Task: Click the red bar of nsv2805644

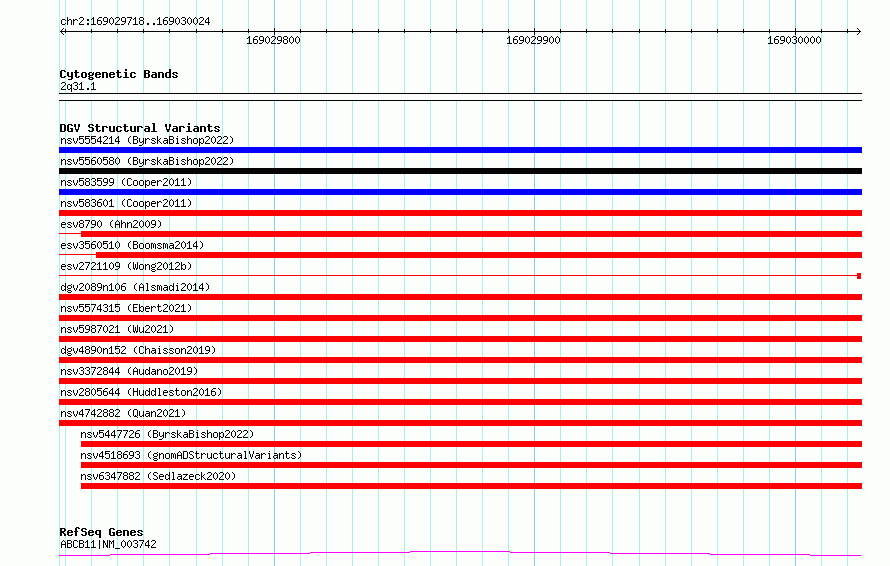Action: (460, 402)
